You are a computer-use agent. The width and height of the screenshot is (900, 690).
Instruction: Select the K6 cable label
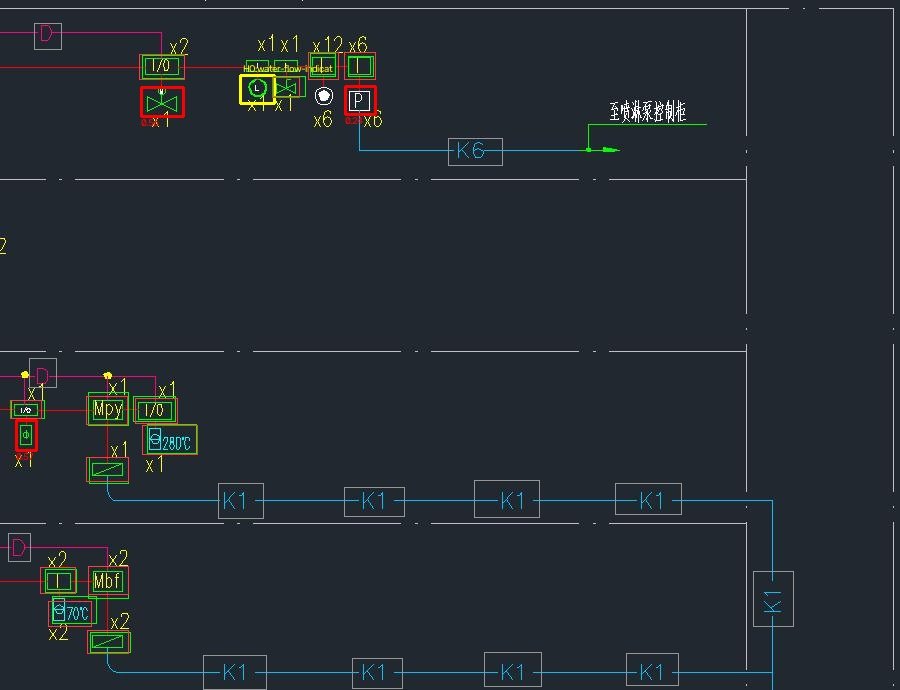coord(475,152)
